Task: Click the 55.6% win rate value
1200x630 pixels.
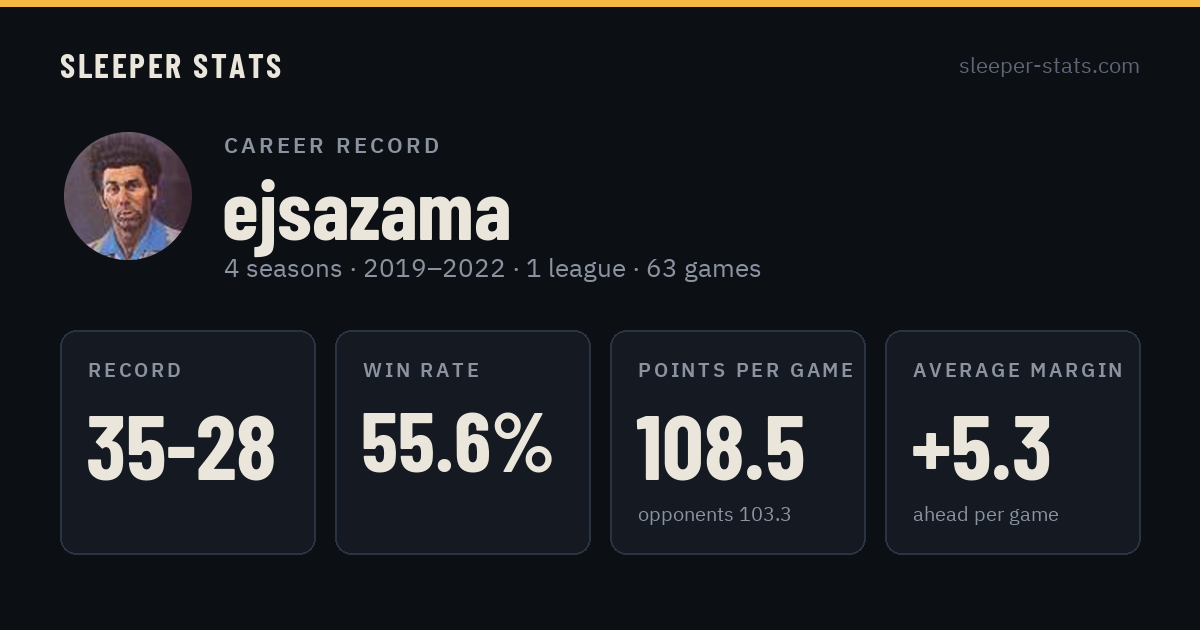Action: pos(457,443)
